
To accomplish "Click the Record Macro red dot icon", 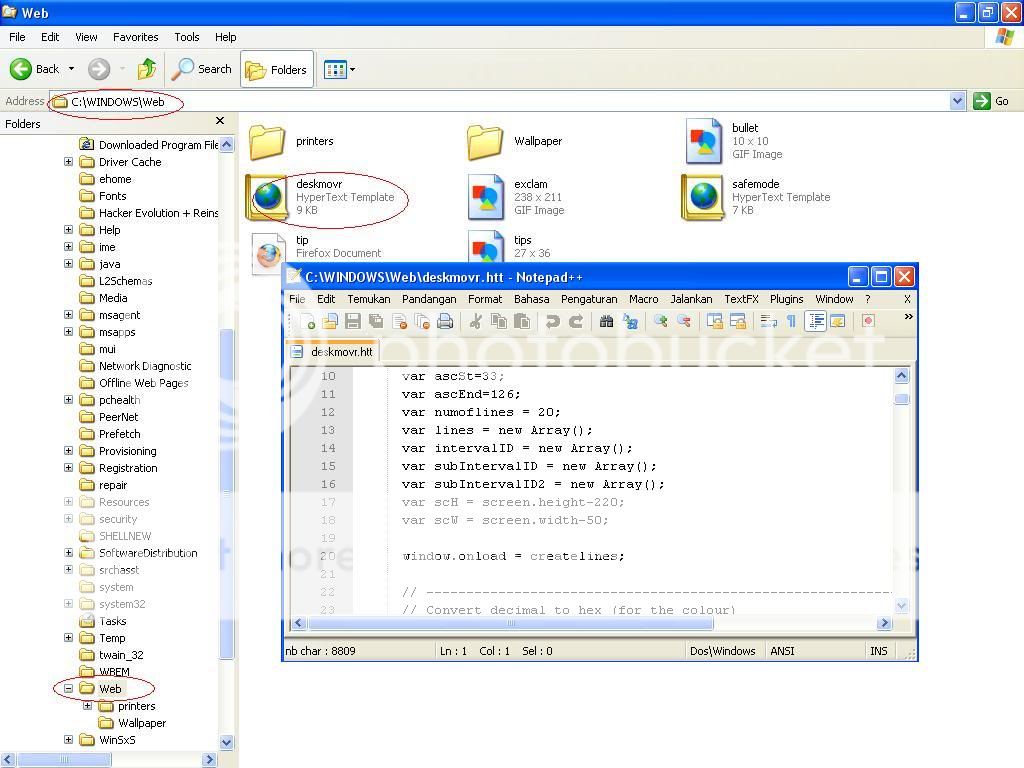I will [868, 321].
